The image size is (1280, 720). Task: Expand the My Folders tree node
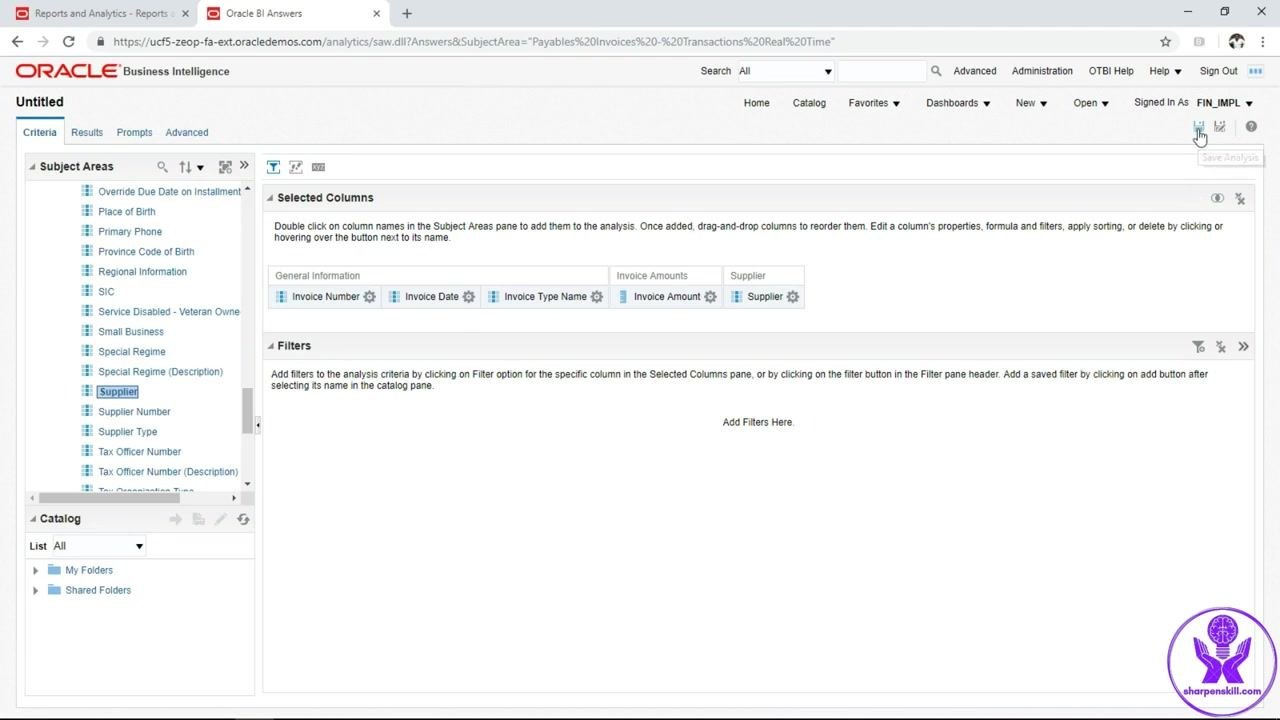coord(36,571)
